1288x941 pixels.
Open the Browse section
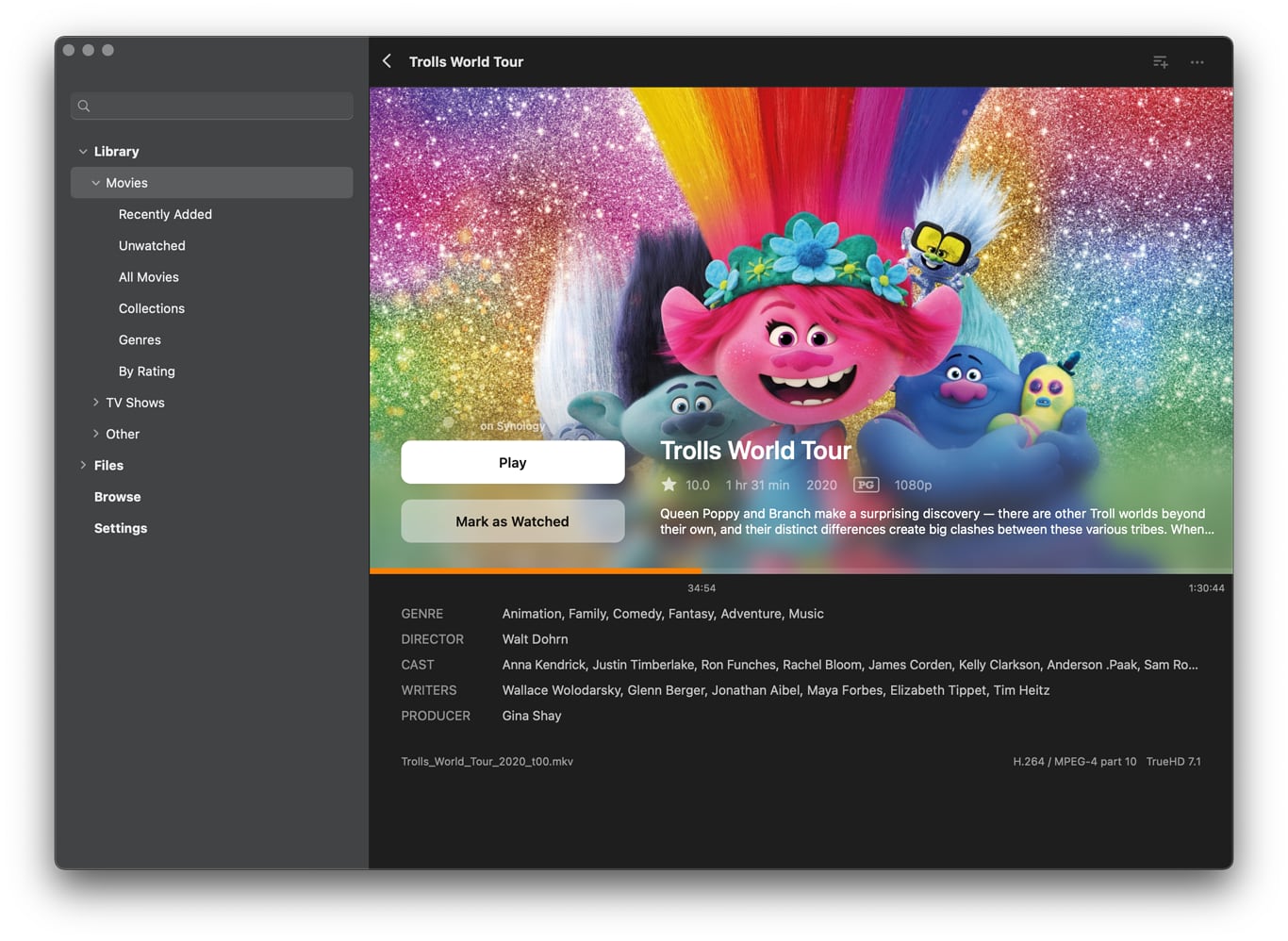pos(118,497)
